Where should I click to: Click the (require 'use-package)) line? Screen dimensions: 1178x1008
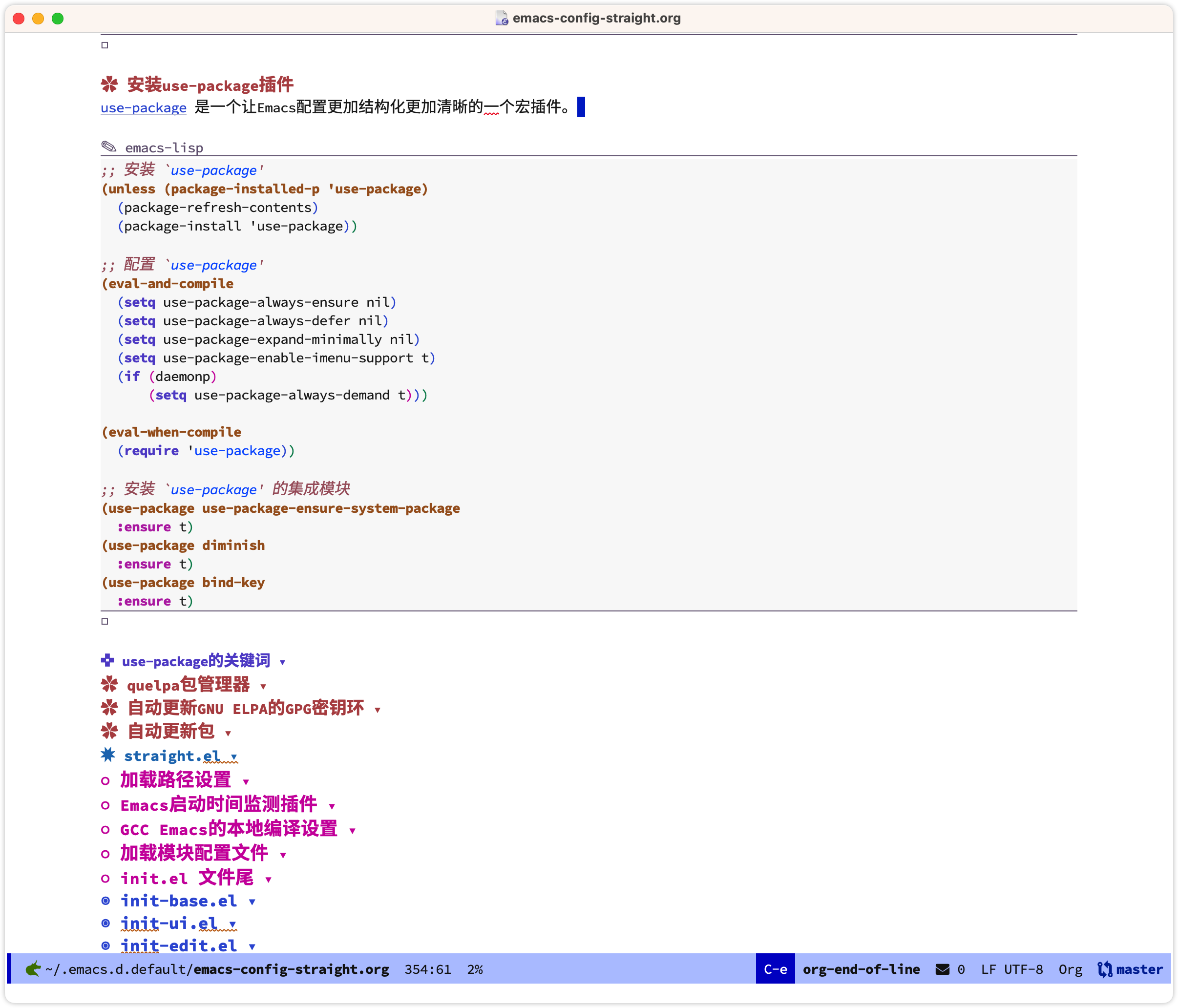click(x=206, y=451)
